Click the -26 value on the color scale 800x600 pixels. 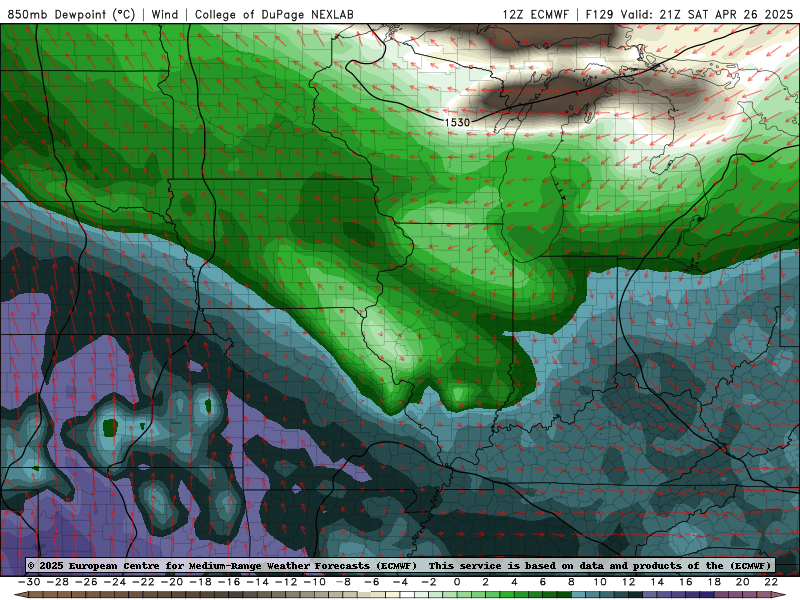point(86,582)
